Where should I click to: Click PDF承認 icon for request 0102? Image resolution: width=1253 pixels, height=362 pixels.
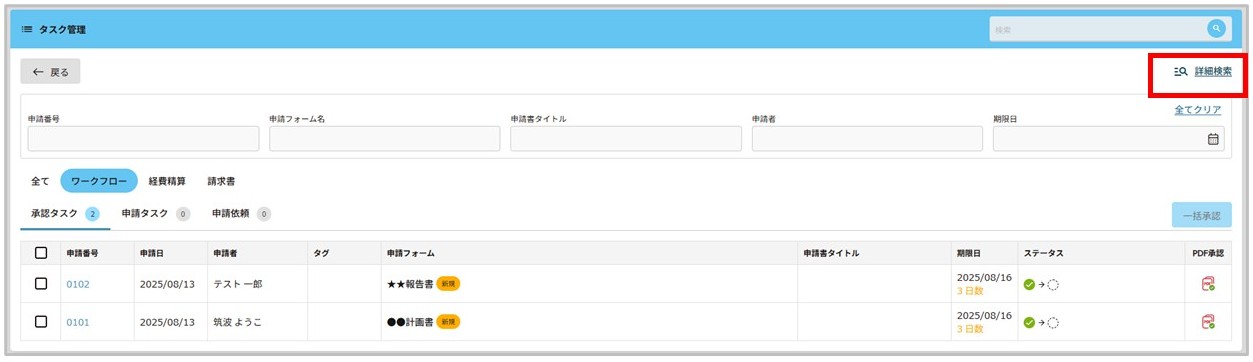(x=1208, y=284)
